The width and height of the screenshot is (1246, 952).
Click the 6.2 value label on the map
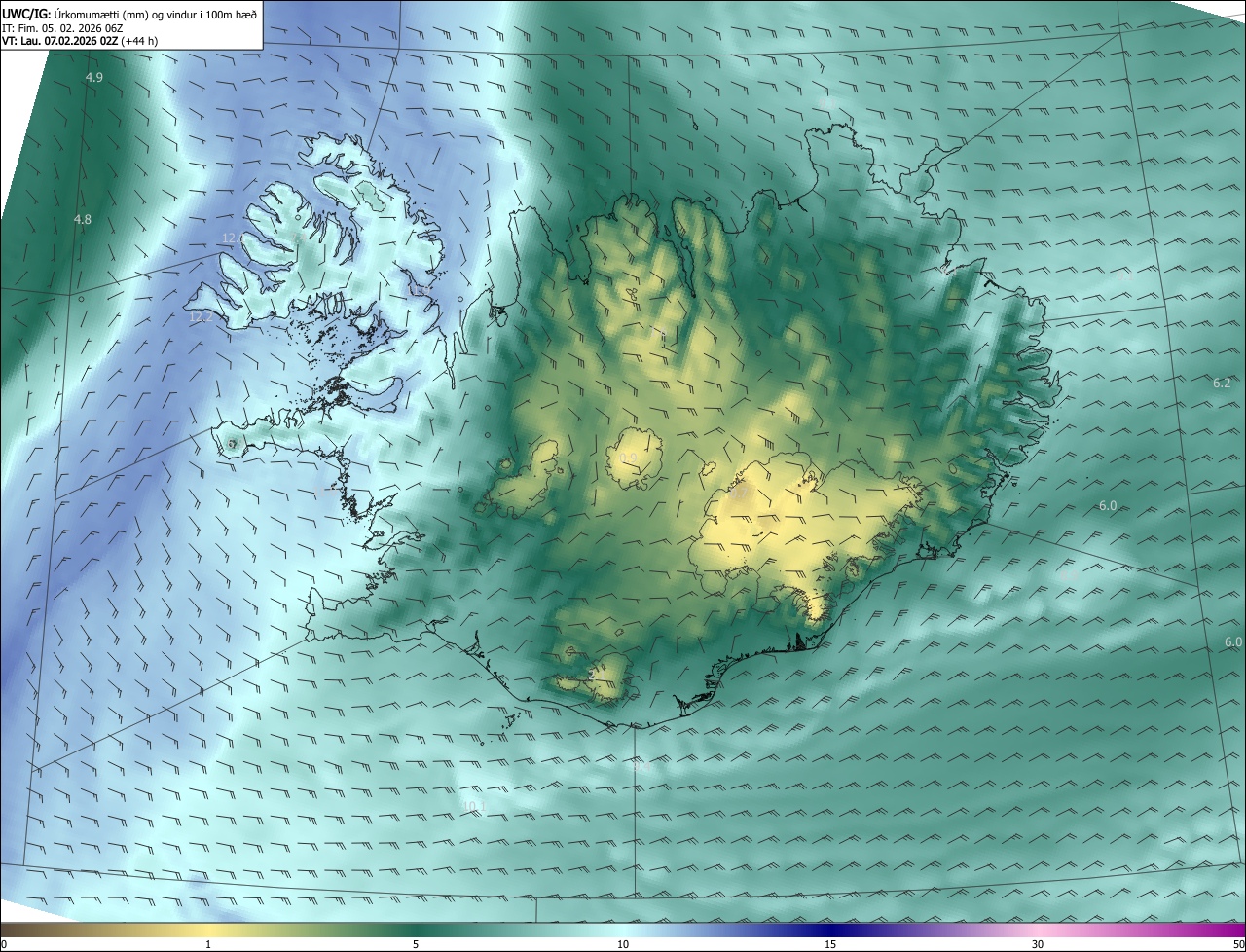(1222, 384)
